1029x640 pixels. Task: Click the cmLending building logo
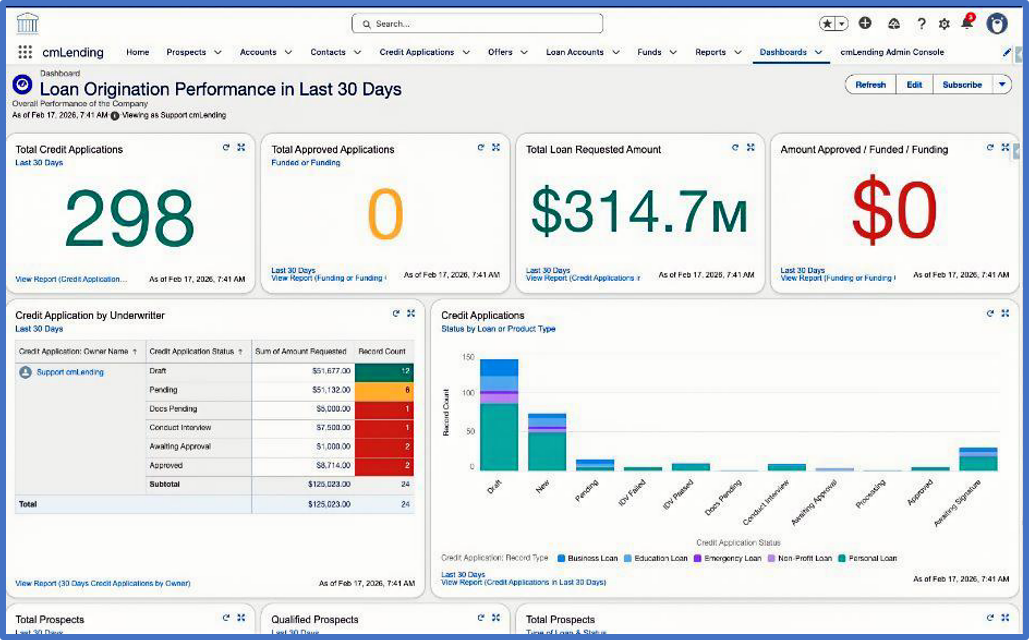tap(28, 24)
